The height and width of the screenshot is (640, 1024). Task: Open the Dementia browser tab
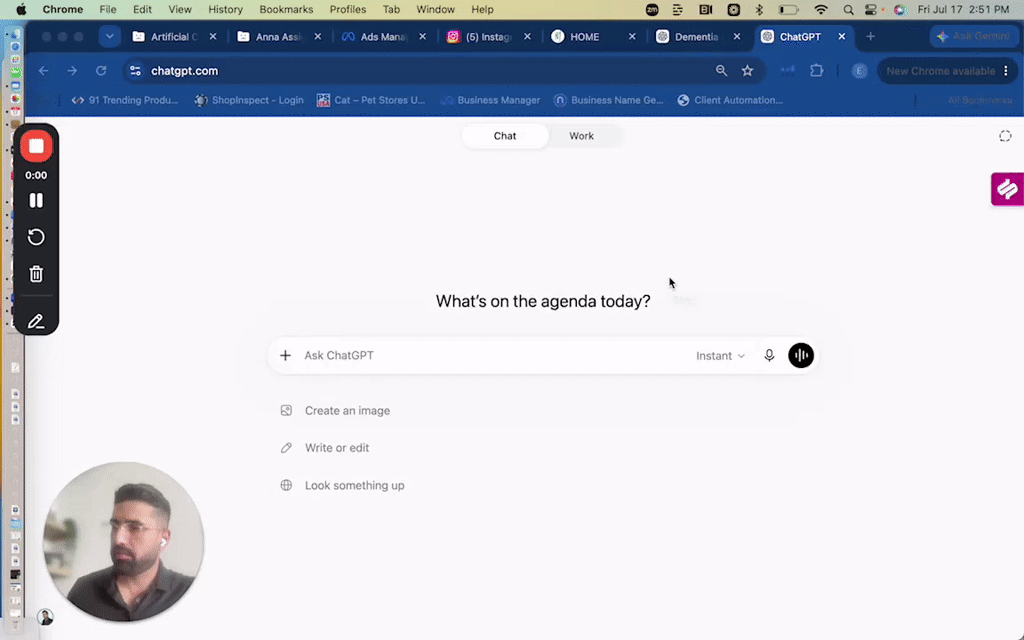tap(698, 37)
